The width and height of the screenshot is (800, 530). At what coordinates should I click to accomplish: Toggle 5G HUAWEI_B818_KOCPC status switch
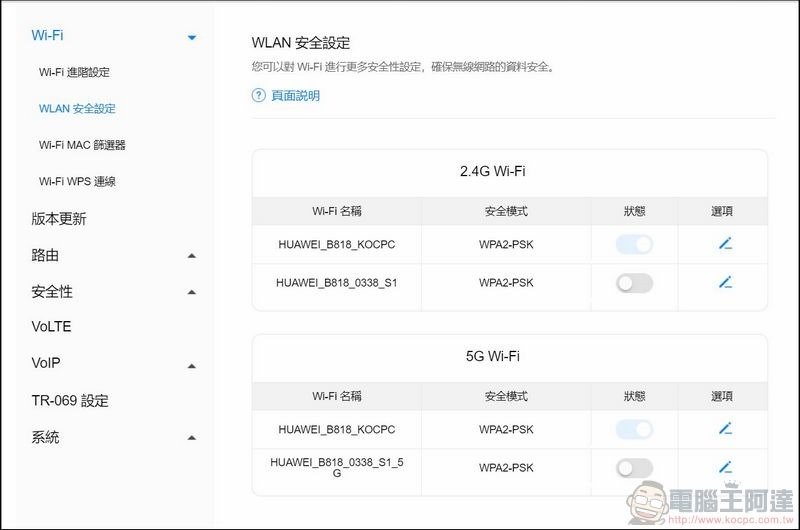tap(634, 430)
